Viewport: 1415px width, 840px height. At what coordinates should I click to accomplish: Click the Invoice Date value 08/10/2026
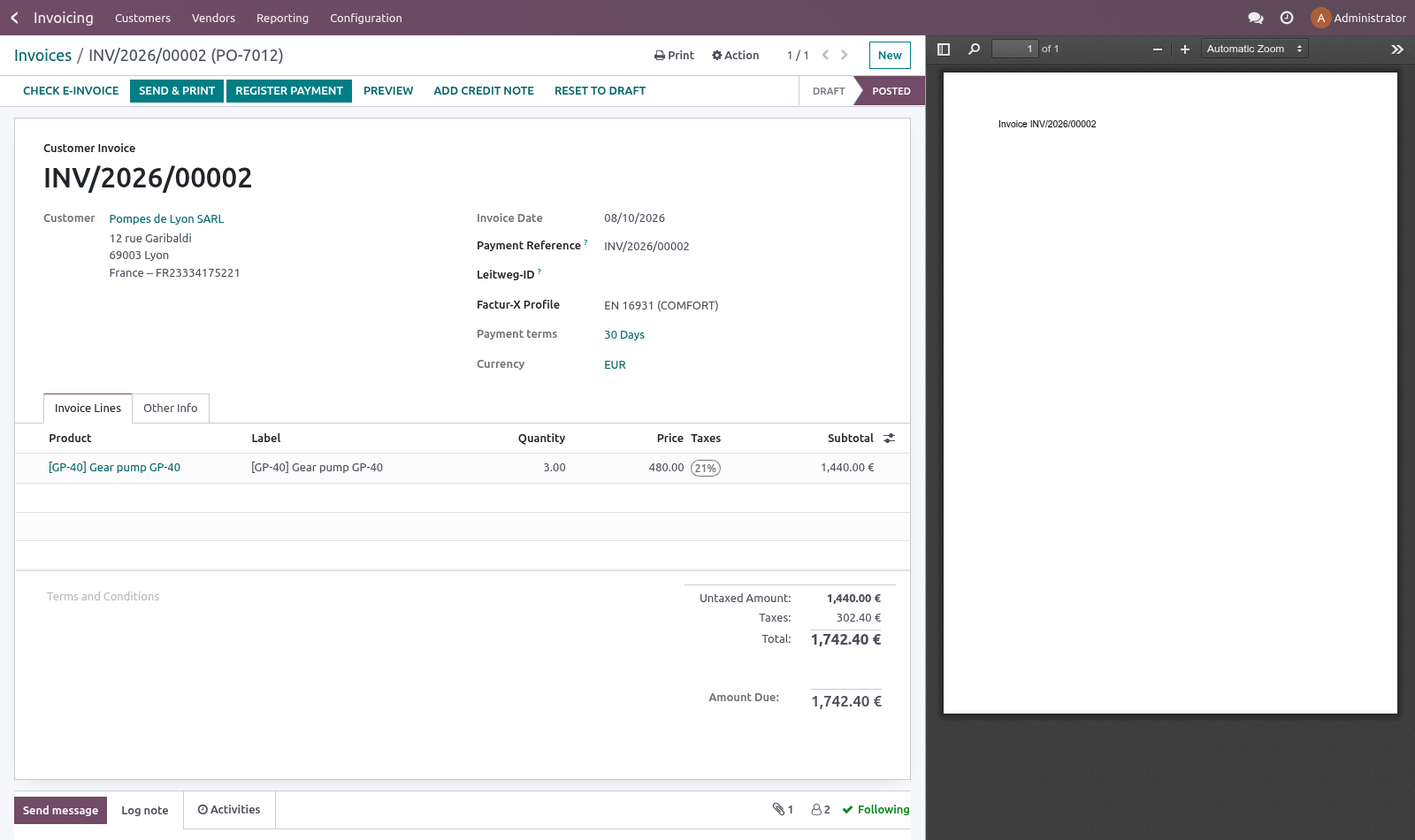[x=634, y=218]
